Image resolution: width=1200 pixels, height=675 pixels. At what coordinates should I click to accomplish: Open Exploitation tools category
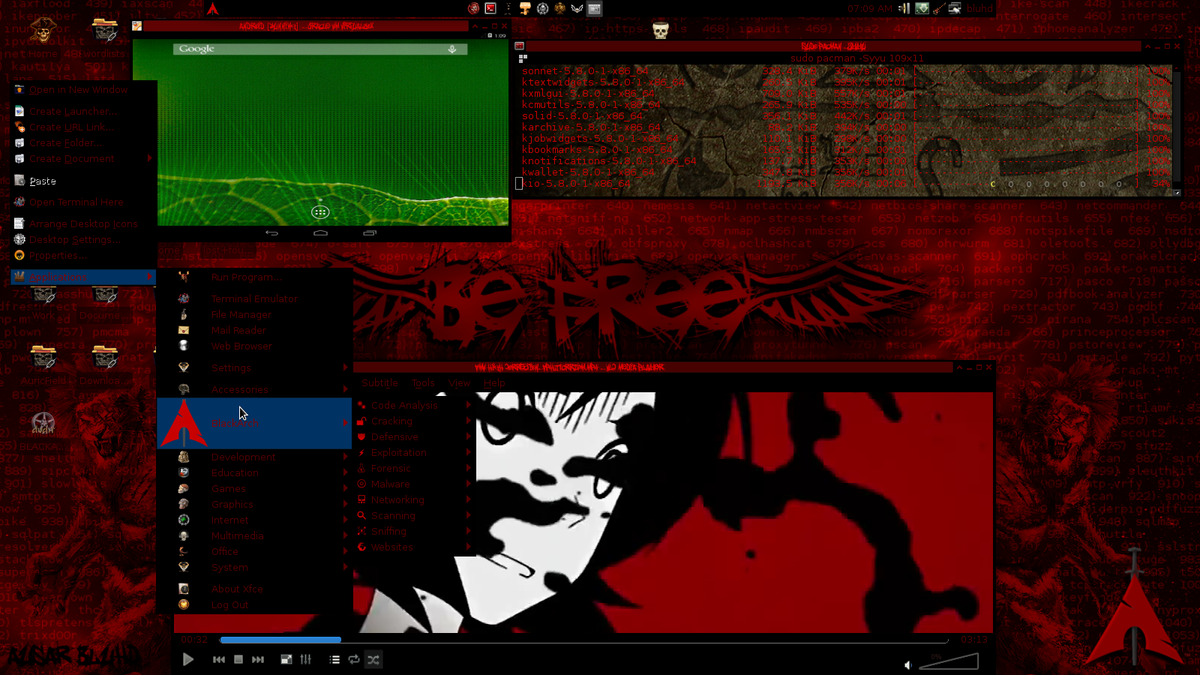pyautogui.click(x=414, y=453)
